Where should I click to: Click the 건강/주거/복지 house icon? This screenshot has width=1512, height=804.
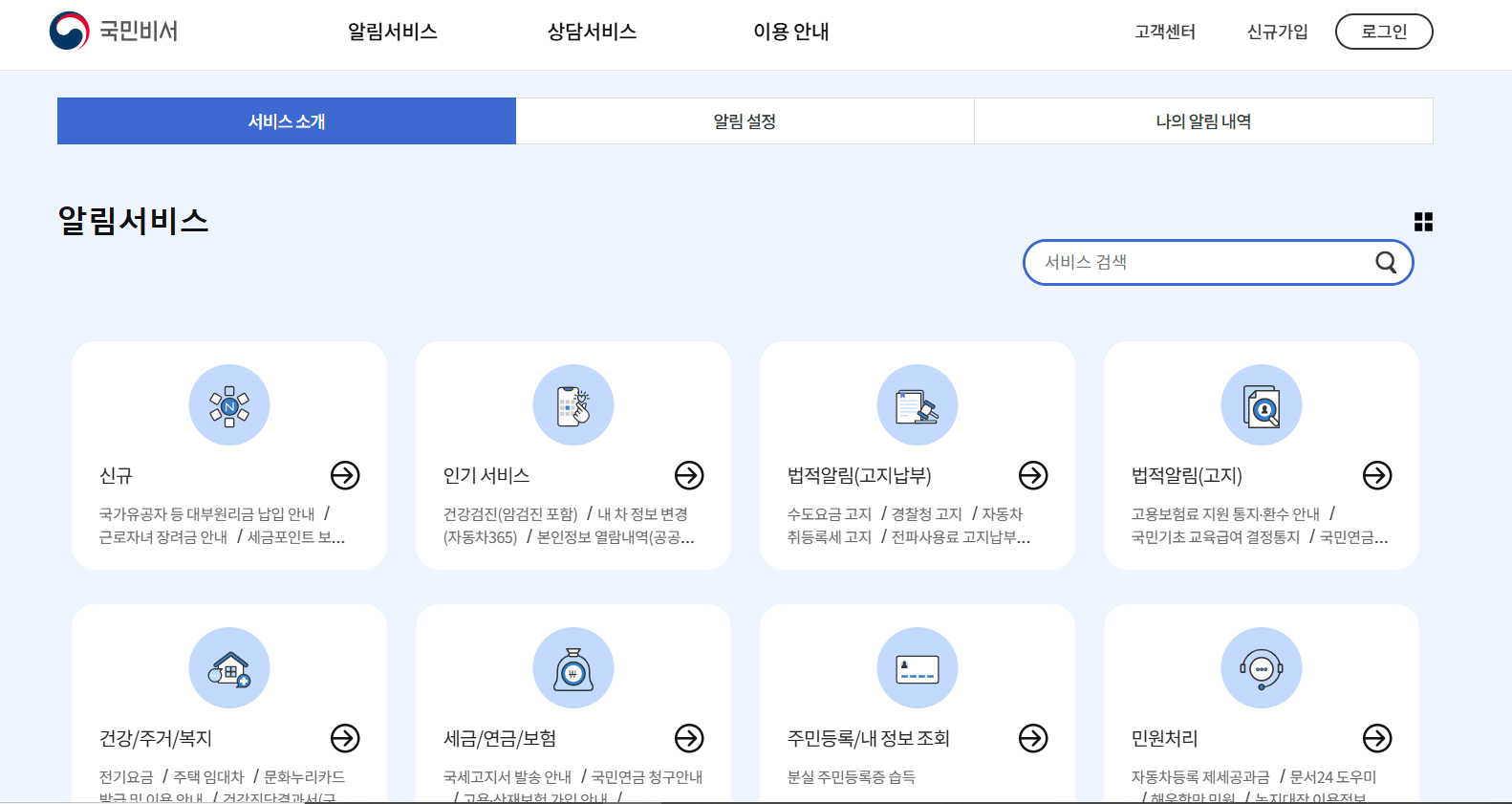(229, 668)
